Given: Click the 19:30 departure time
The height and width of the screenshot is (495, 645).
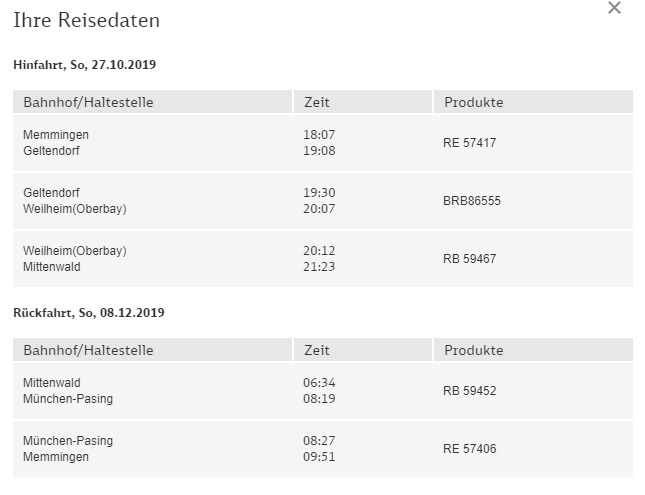Looking at the screenshot, I should click(317, 192).
